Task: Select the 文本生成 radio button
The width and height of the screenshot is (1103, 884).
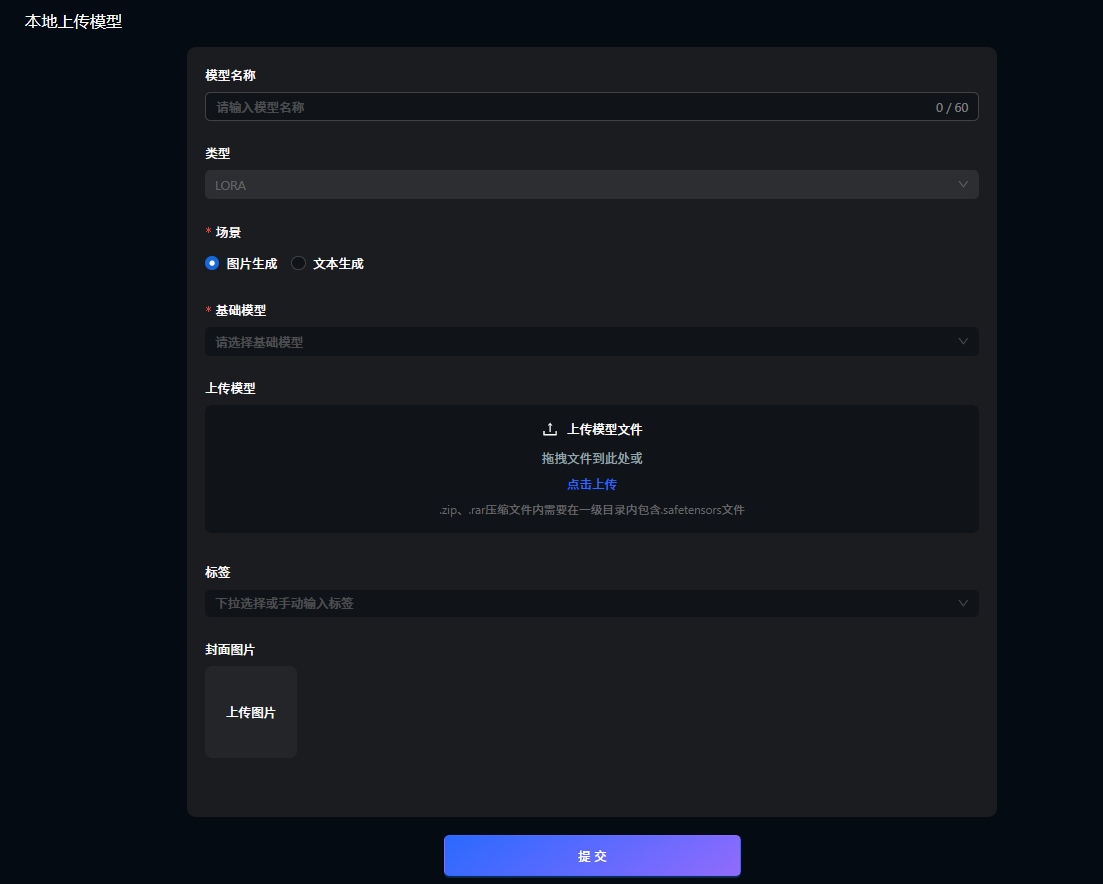Action: point(298,264)
